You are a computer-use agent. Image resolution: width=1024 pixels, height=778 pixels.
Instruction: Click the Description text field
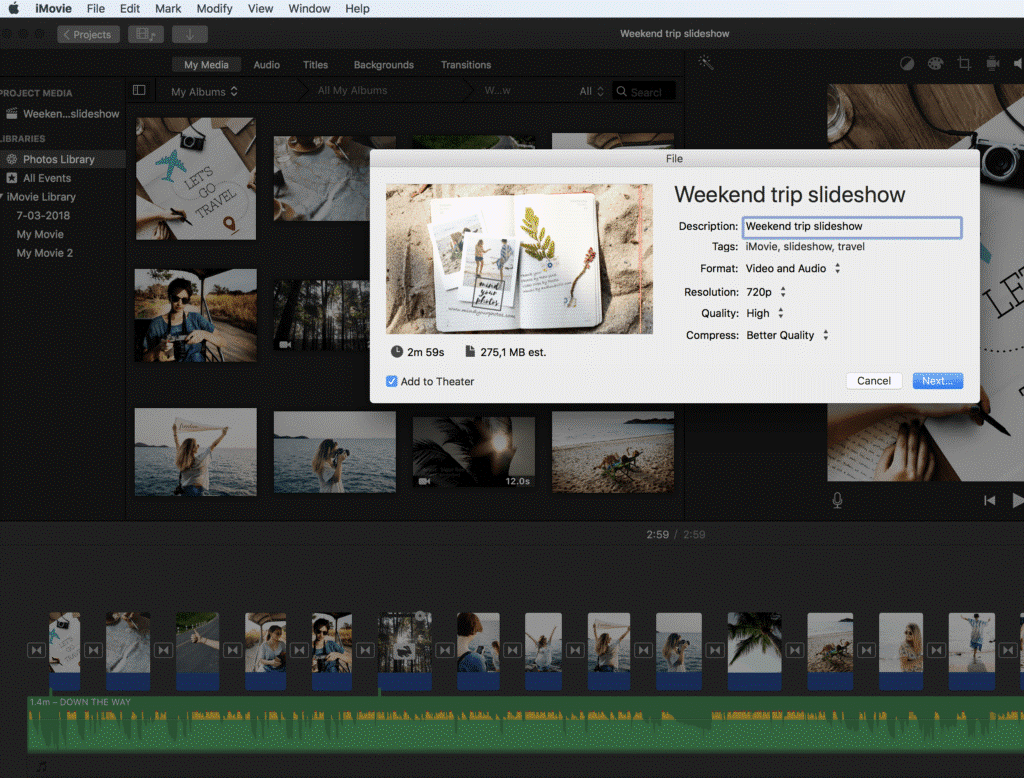pyautogui.click(x=851, y=227)
